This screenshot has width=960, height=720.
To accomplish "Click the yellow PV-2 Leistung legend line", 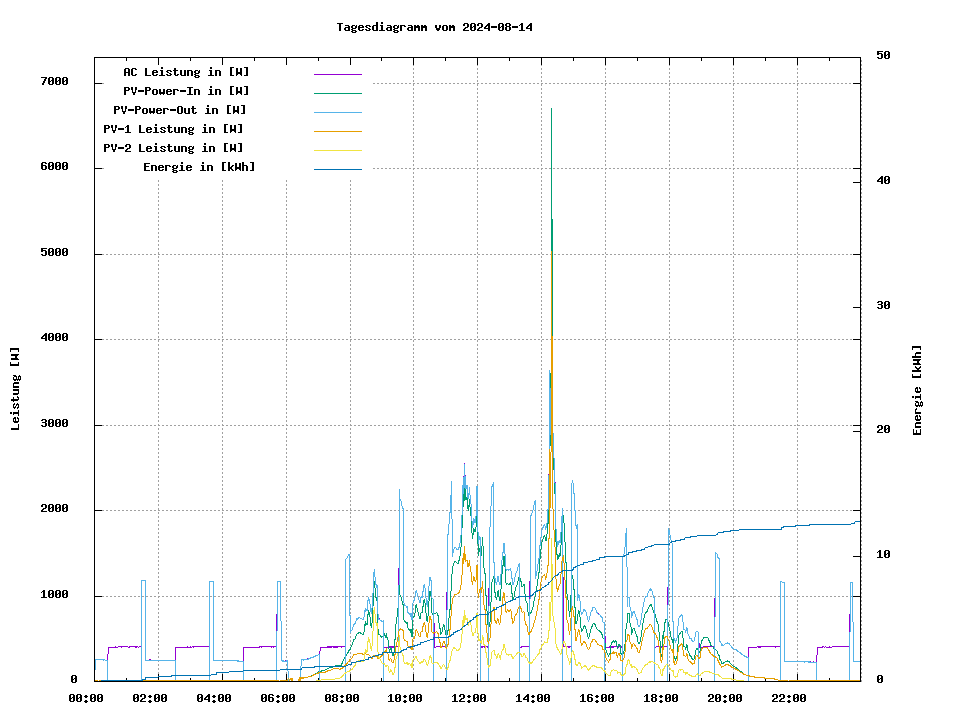I will (x=337, y=150).
